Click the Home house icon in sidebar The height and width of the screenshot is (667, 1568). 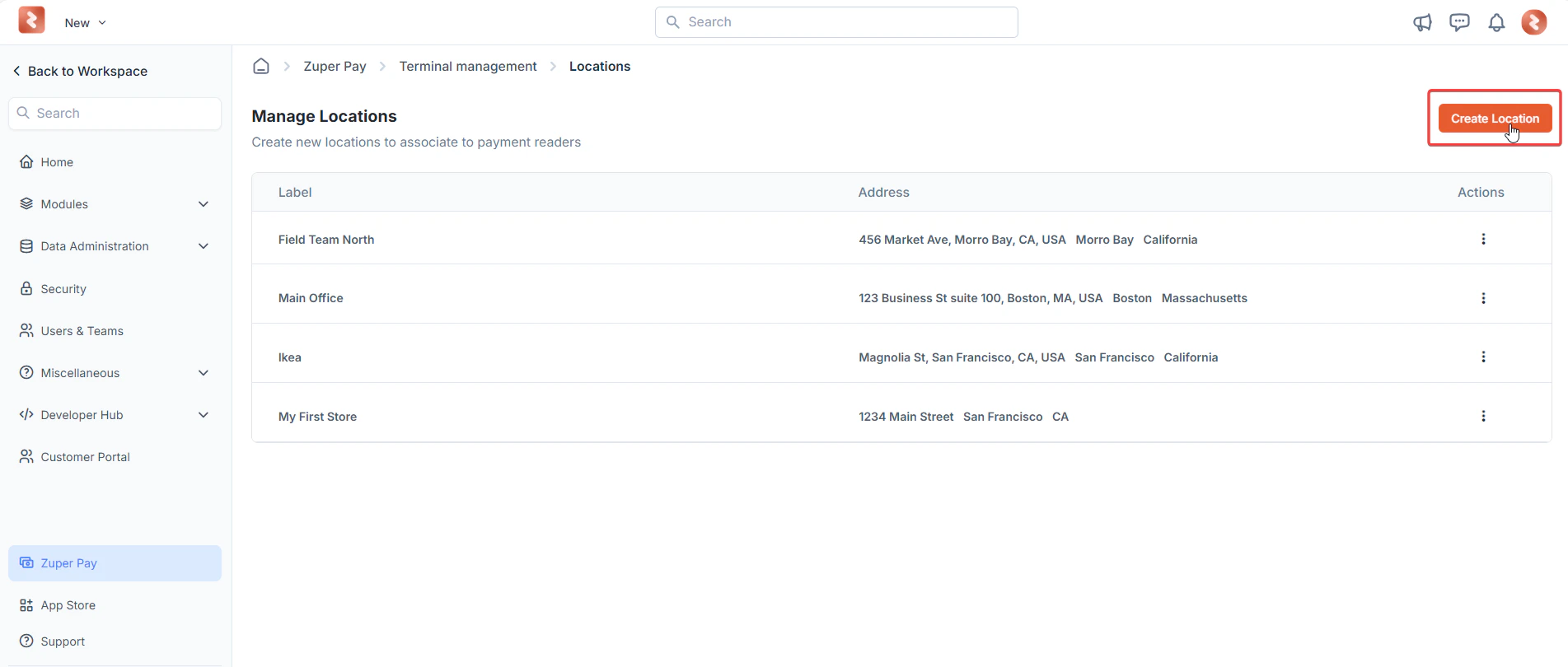click(26, 161)
